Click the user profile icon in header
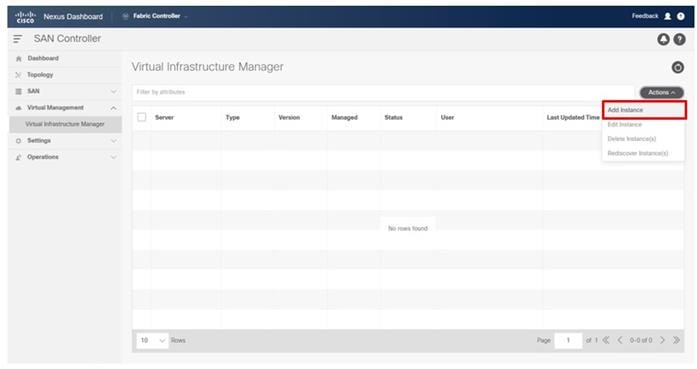The height and width of the screenshot is (369, 697). click(667, 16)
